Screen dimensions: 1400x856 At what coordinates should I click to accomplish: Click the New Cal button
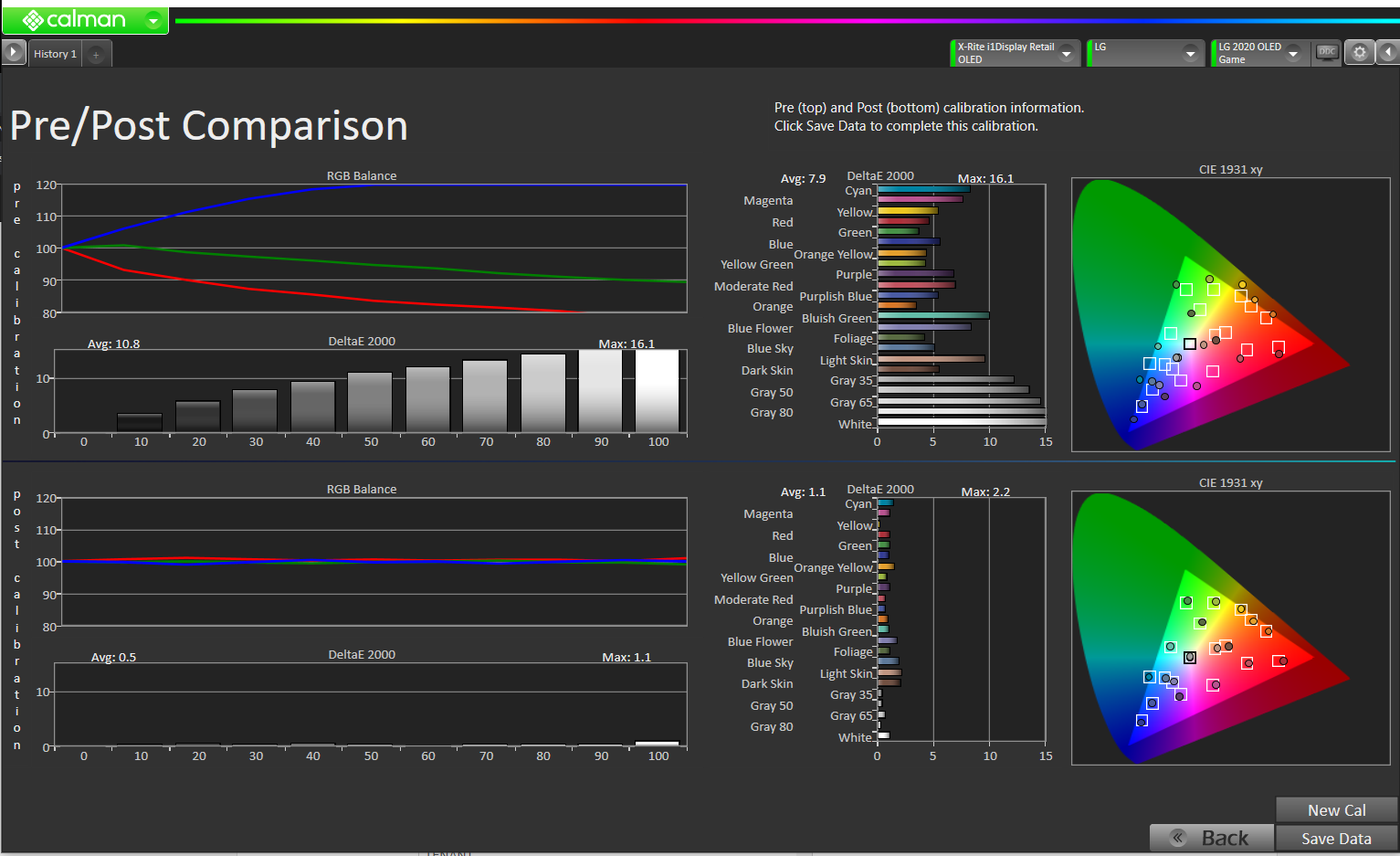(1335, 810)
